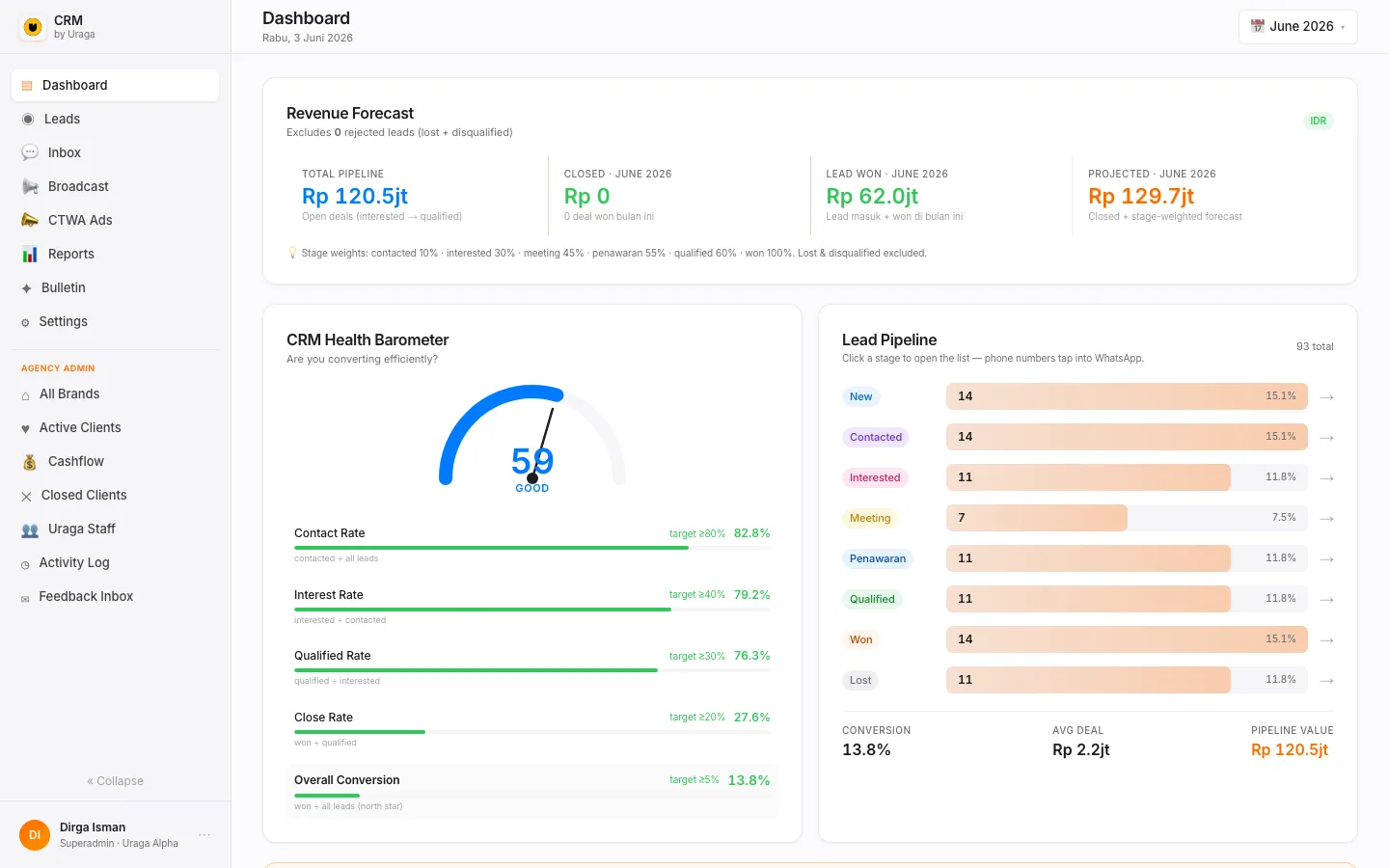The image size is (1389, 868).
Task: Collapse the sidebar
Action: click(x=115, y=781)
